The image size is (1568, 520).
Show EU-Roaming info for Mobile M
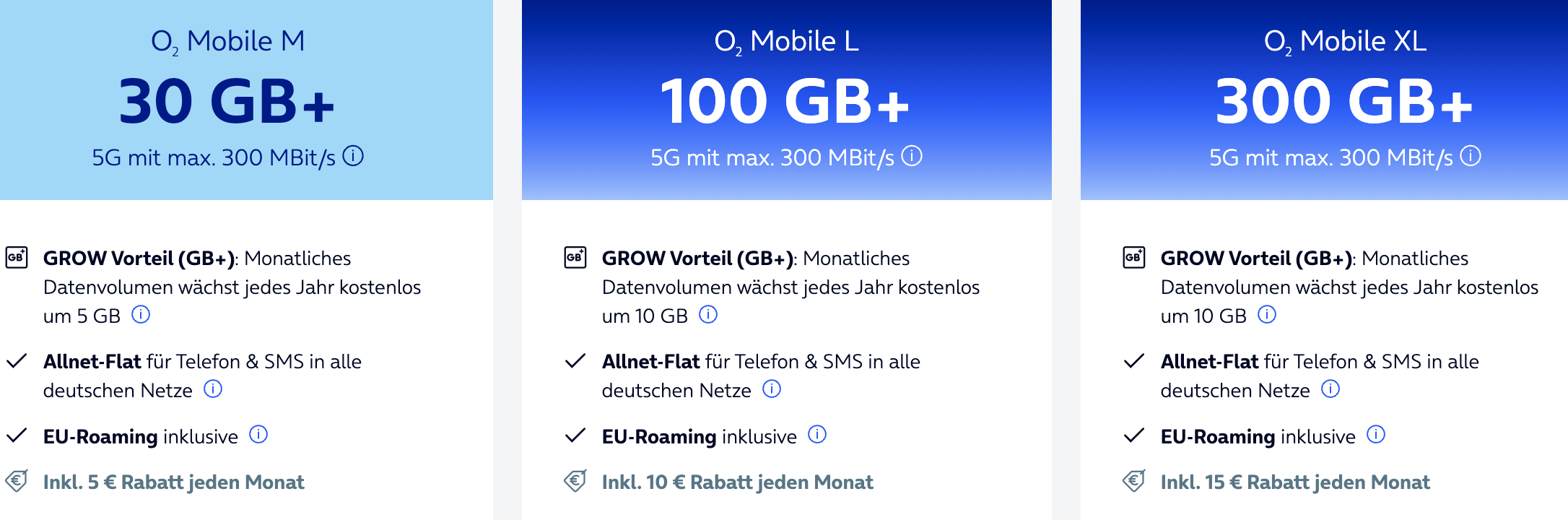click(x=258, y=435)
